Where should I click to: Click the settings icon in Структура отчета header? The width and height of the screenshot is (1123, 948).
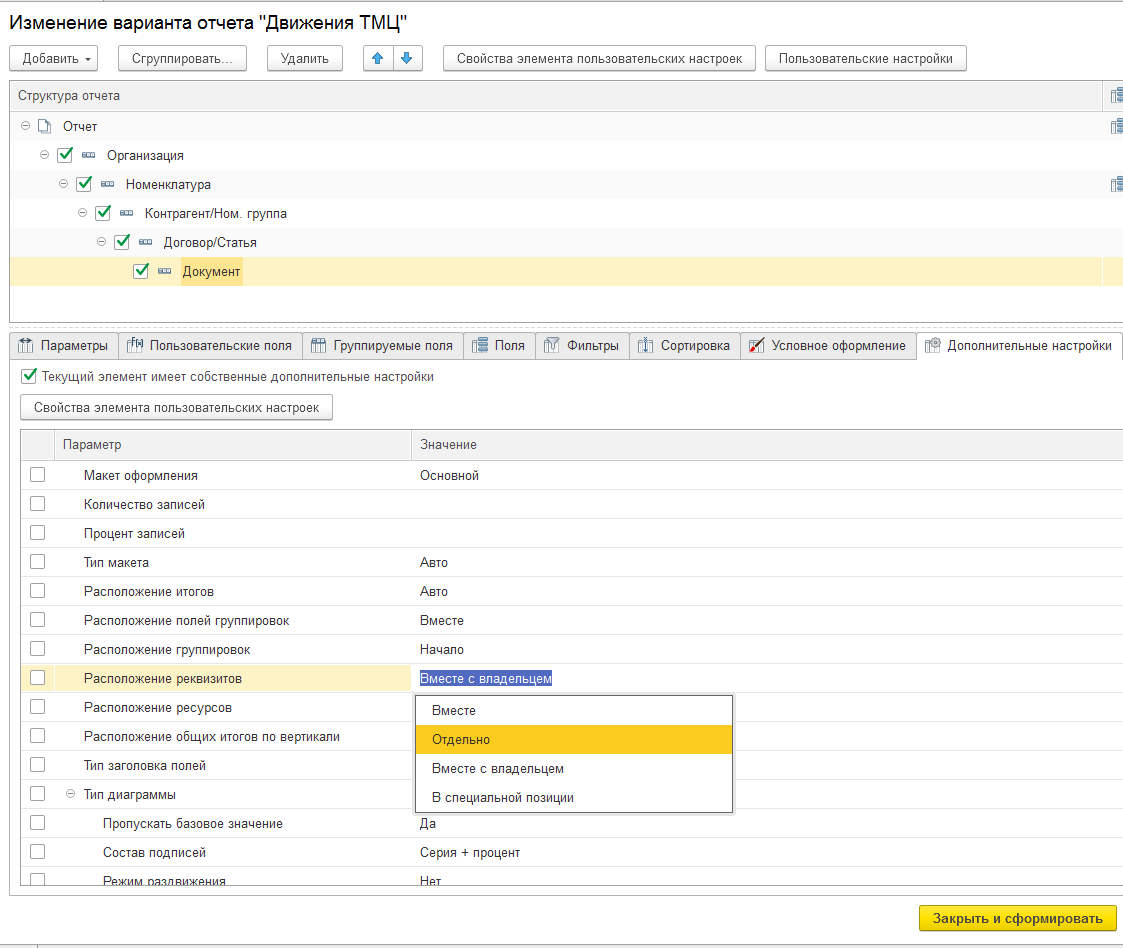(x=1116, y=96)
